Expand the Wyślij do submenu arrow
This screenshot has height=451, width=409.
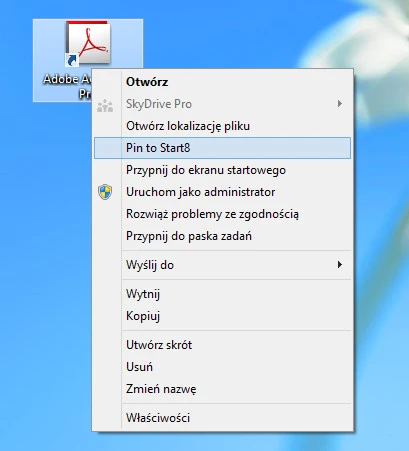pyautogui.click(x=340, y=265)
